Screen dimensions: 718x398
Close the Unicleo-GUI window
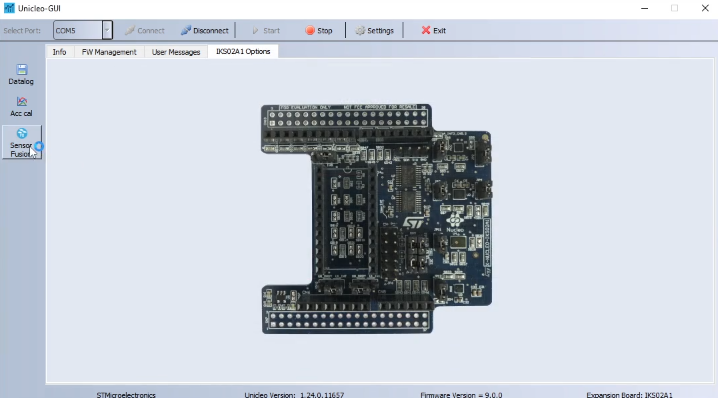[705, 8]
